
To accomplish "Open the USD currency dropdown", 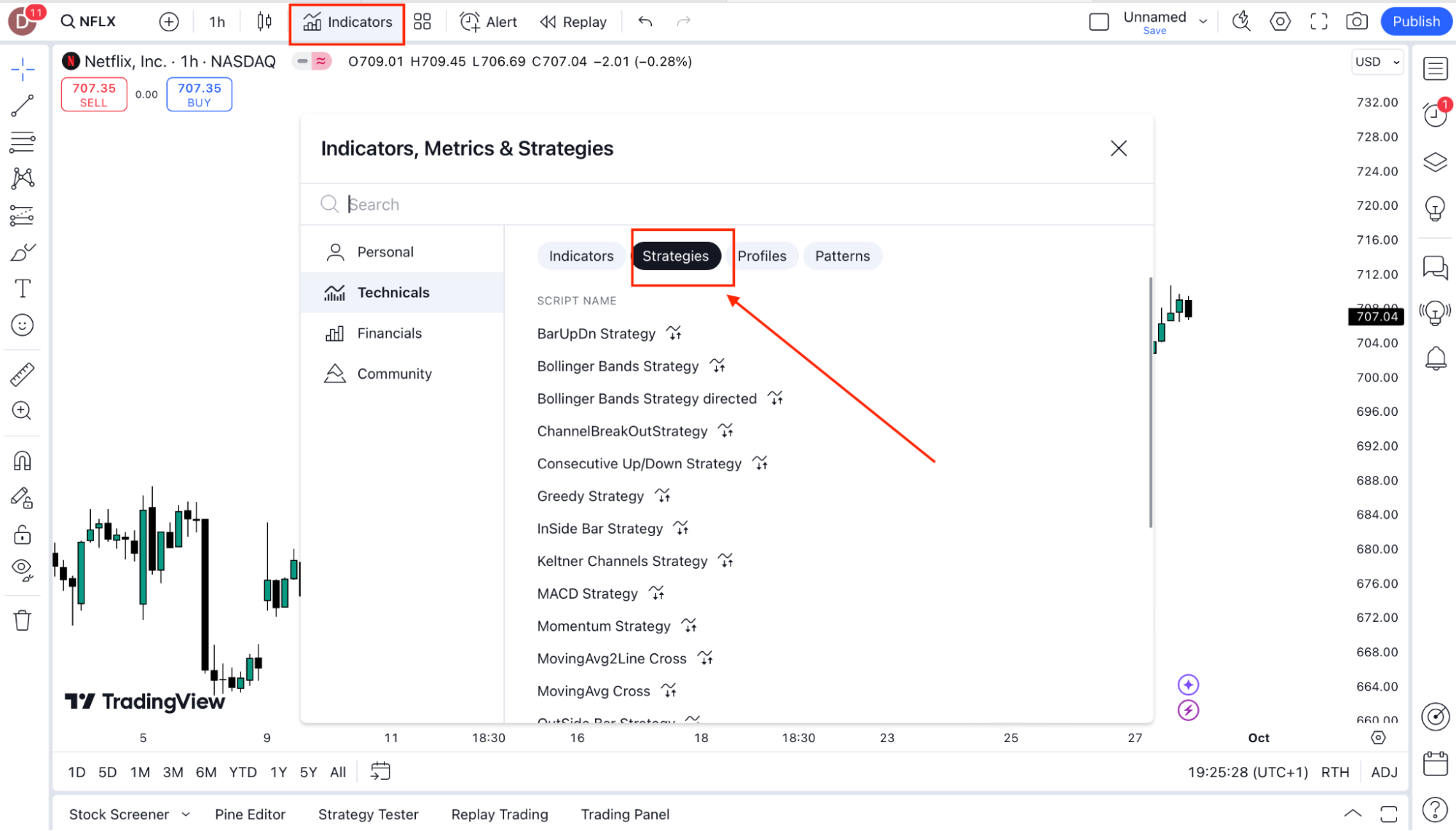I will (1376, 62).
